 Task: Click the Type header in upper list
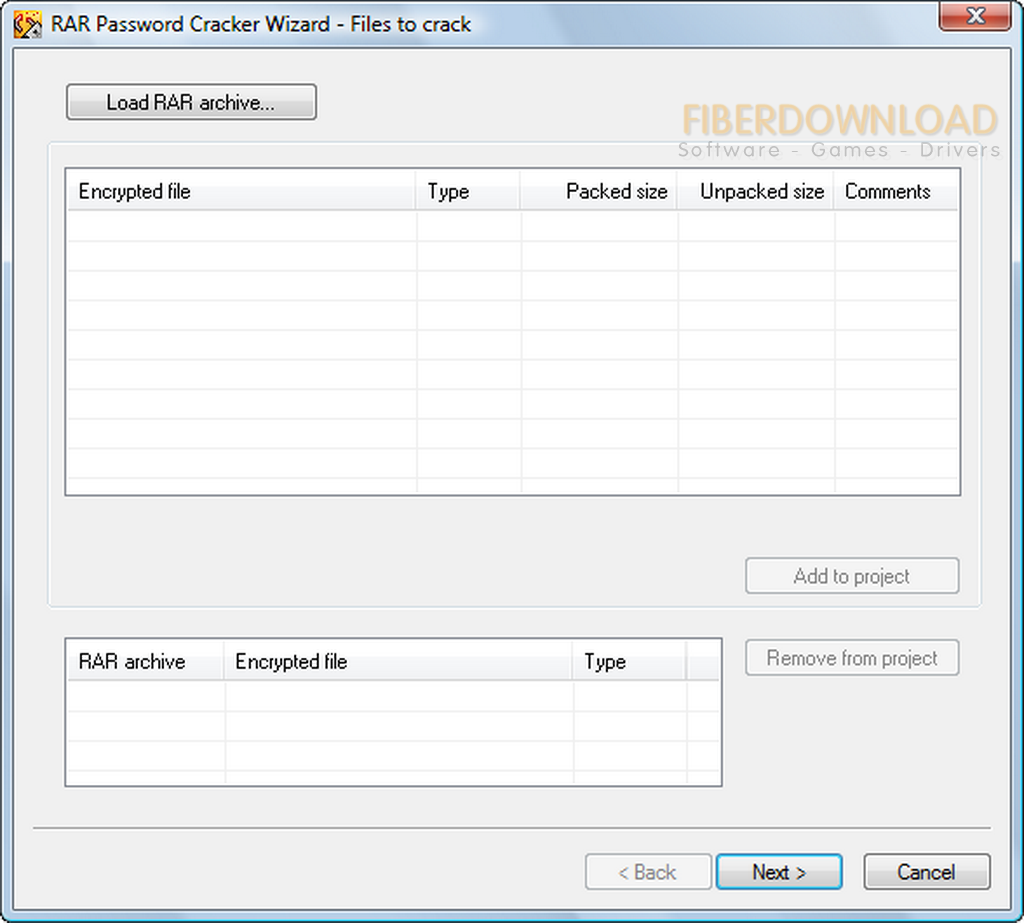467,191
